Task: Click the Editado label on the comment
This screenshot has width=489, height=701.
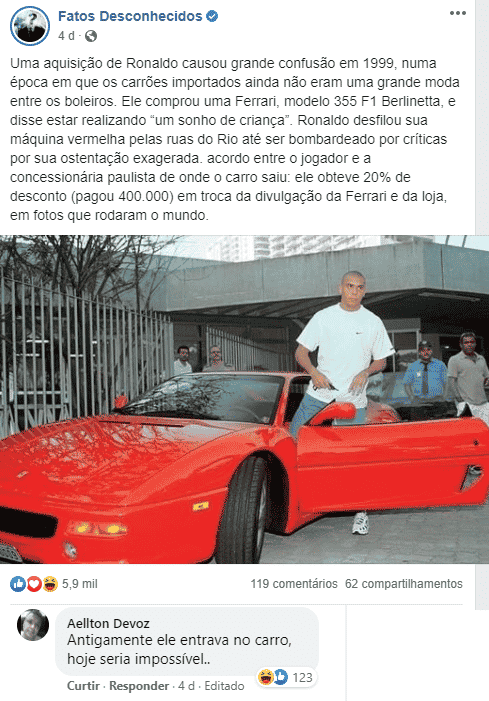Action: [x=224, y=686]
